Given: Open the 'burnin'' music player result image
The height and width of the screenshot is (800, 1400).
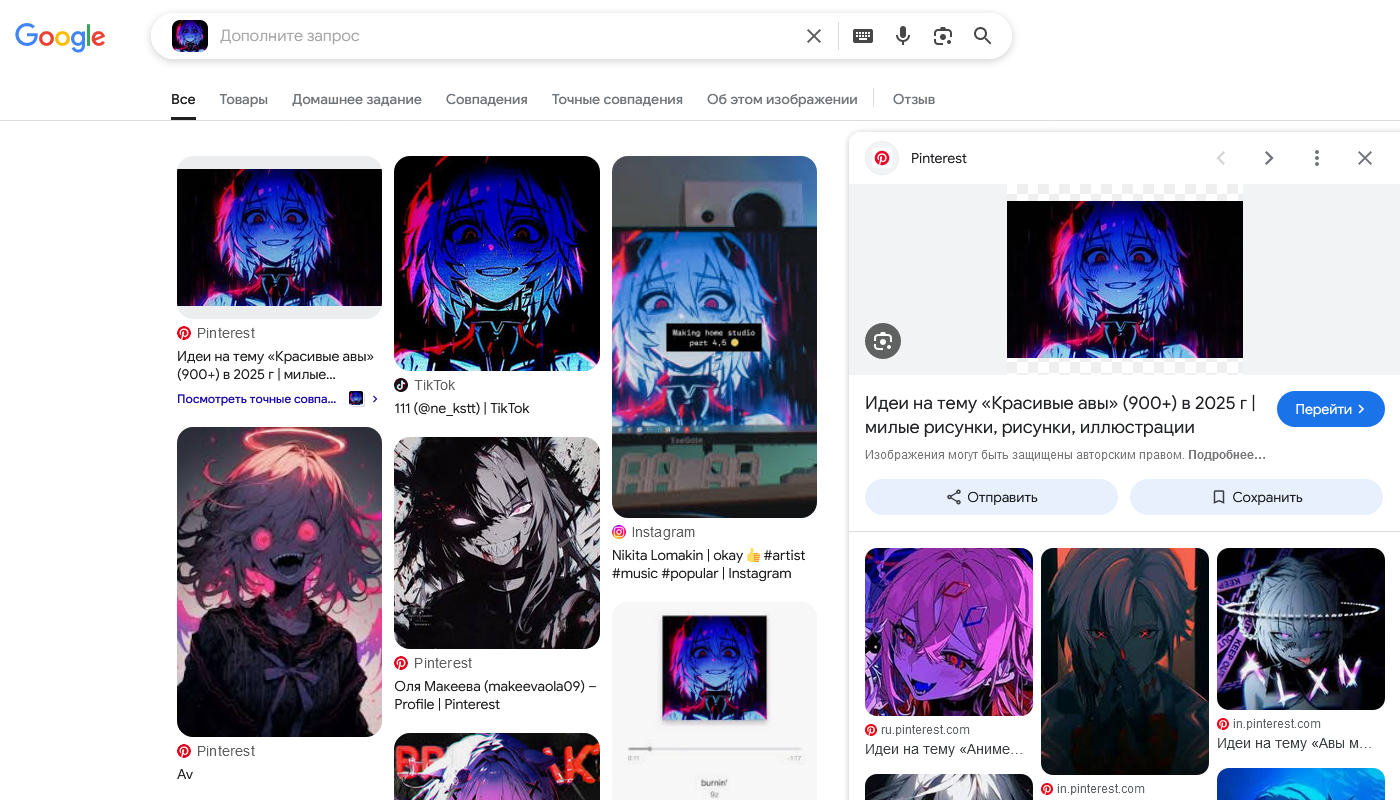Looking at the screenshot, I should [714, 700].
